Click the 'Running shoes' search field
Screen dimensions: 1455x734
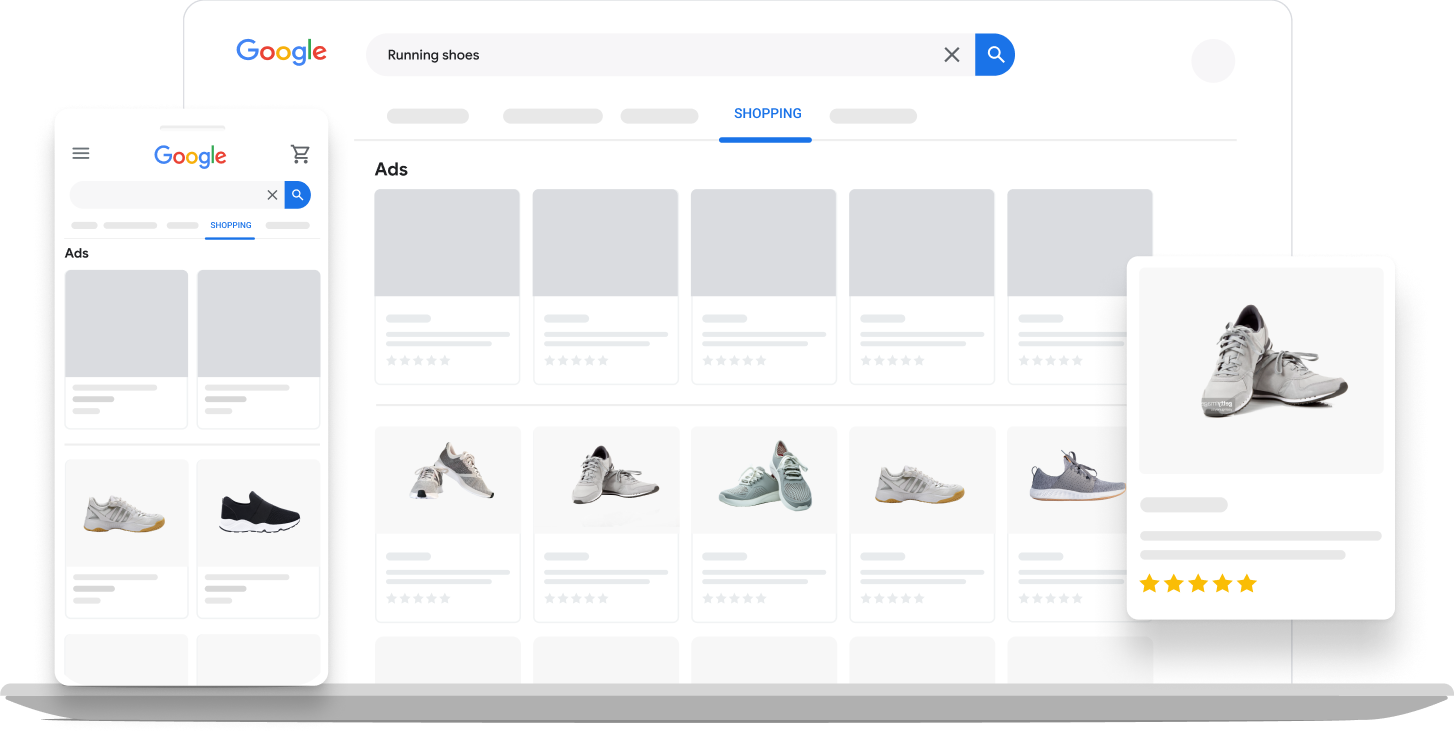[x=670, y=55]
